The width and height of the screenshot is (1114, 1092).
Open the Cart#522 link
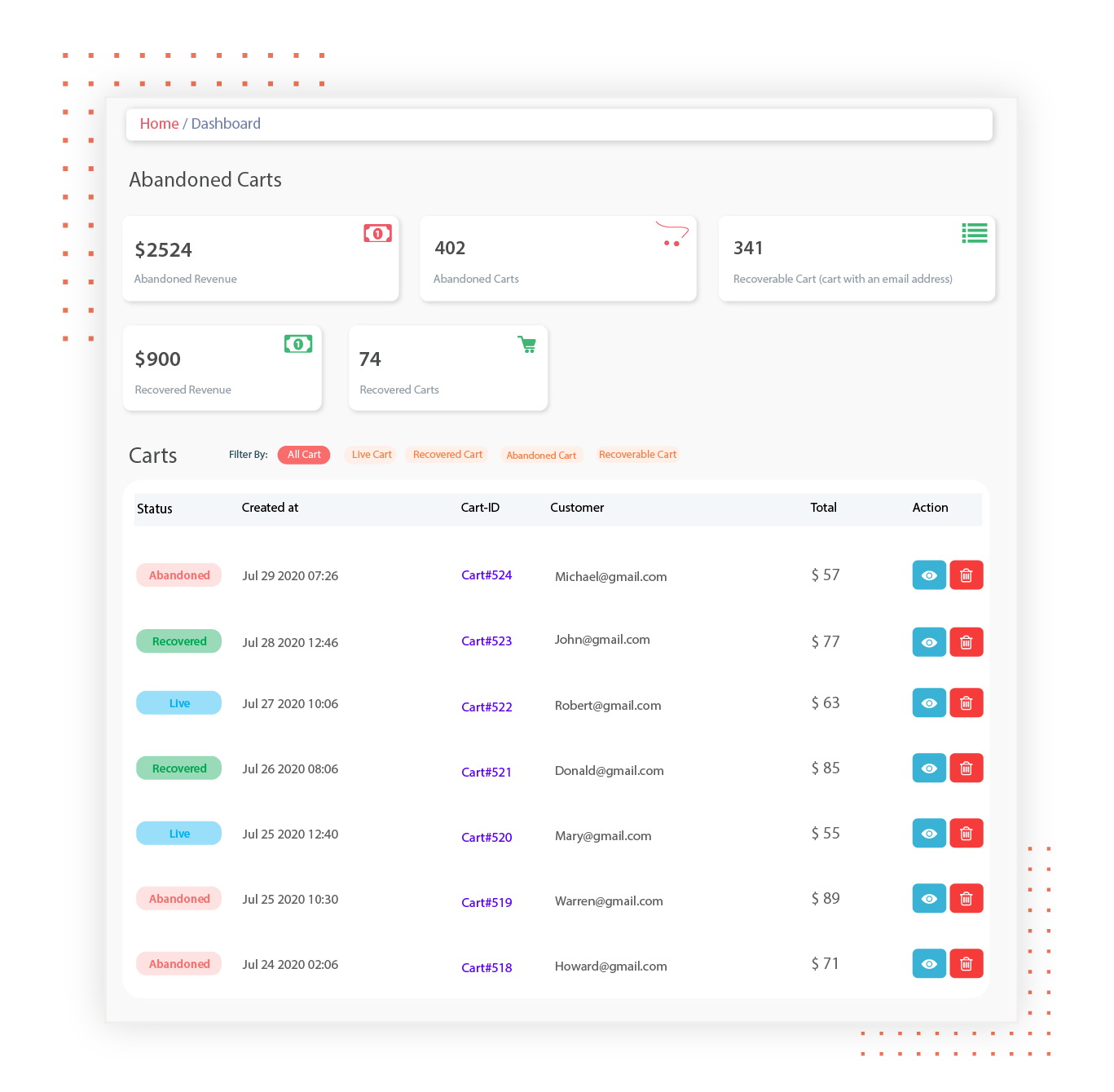coord(487,707)
